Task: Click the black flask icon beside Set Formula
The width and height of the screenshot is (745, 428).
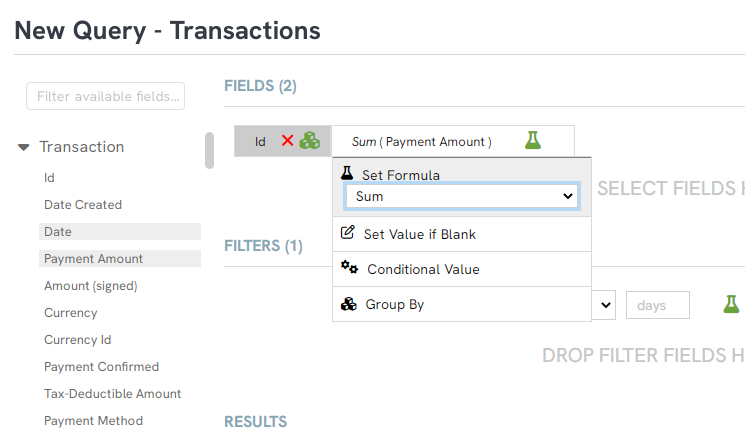Action: (x=347, y=173)
